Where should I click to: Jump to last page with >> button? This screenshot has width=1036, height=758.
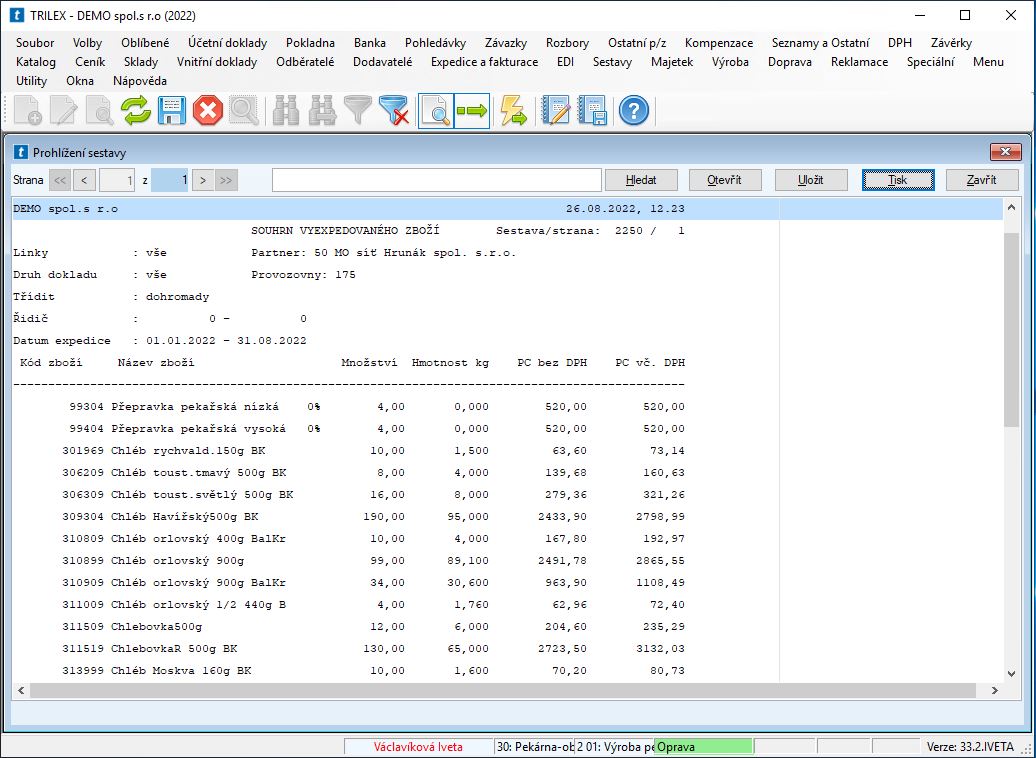coord(227,180)
